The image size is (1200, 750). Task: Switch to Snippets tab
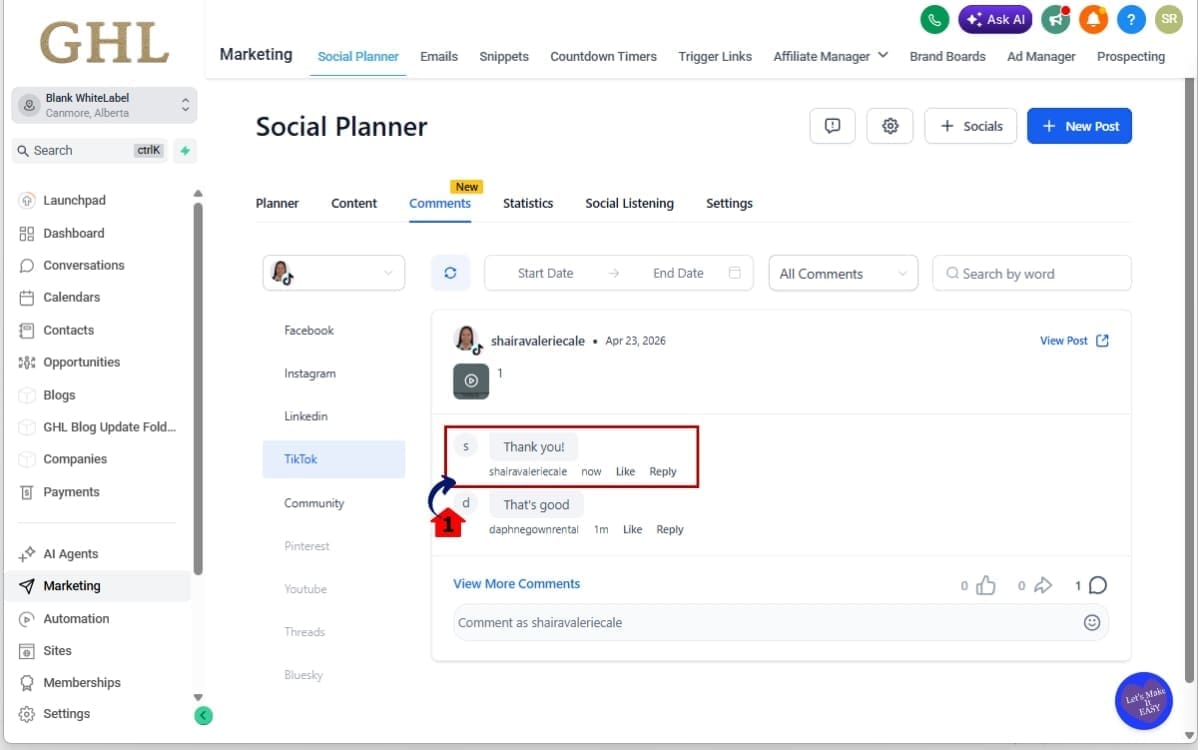504,56
